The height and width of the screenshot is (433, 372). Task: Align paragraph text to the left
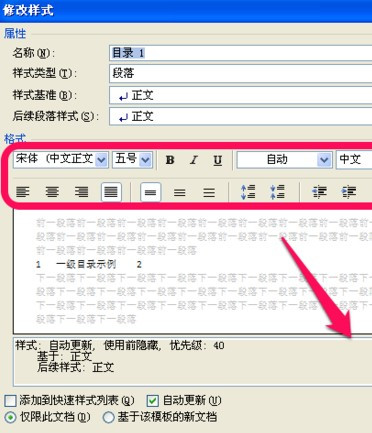[x=23, y=192]
